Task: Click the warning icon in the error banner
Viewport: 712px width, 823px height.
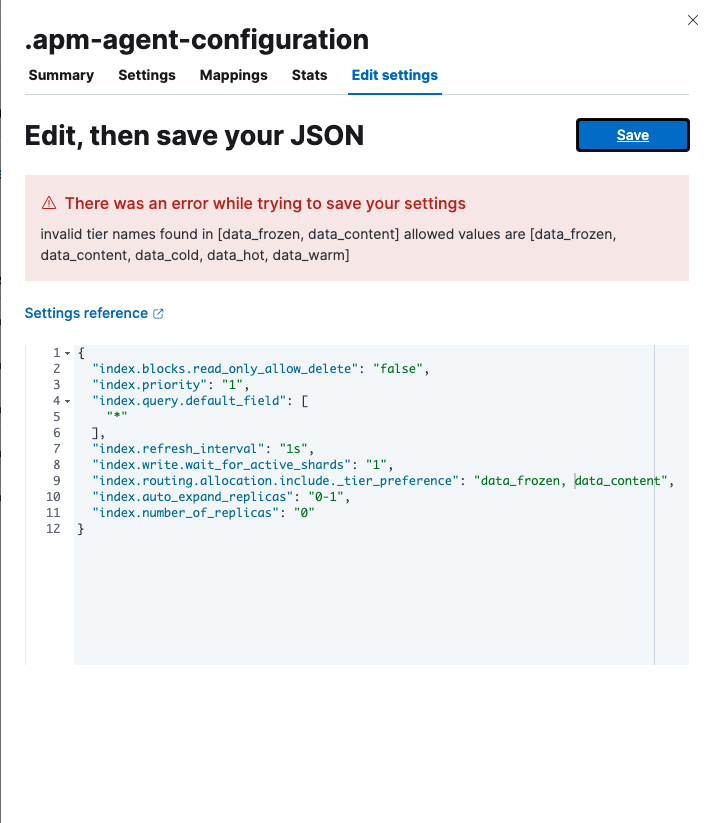Action: [49, 203]
